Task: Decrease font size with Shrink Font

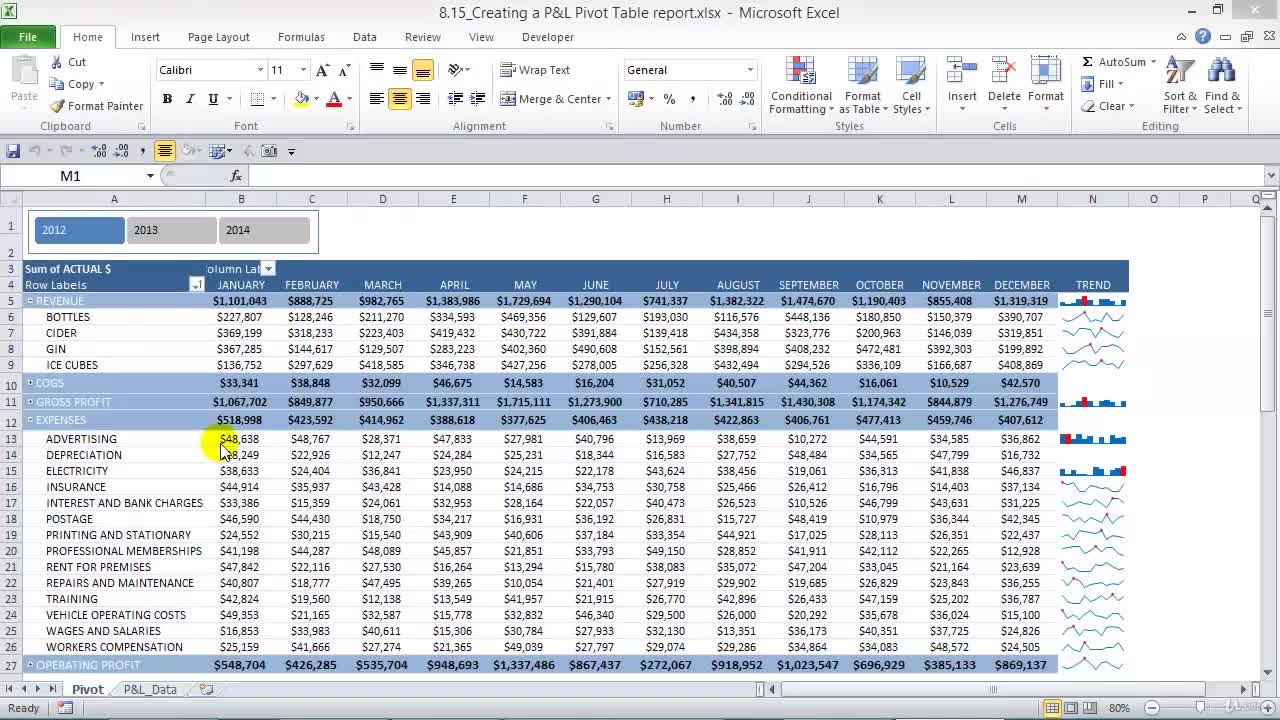Action: click(344, 70)
